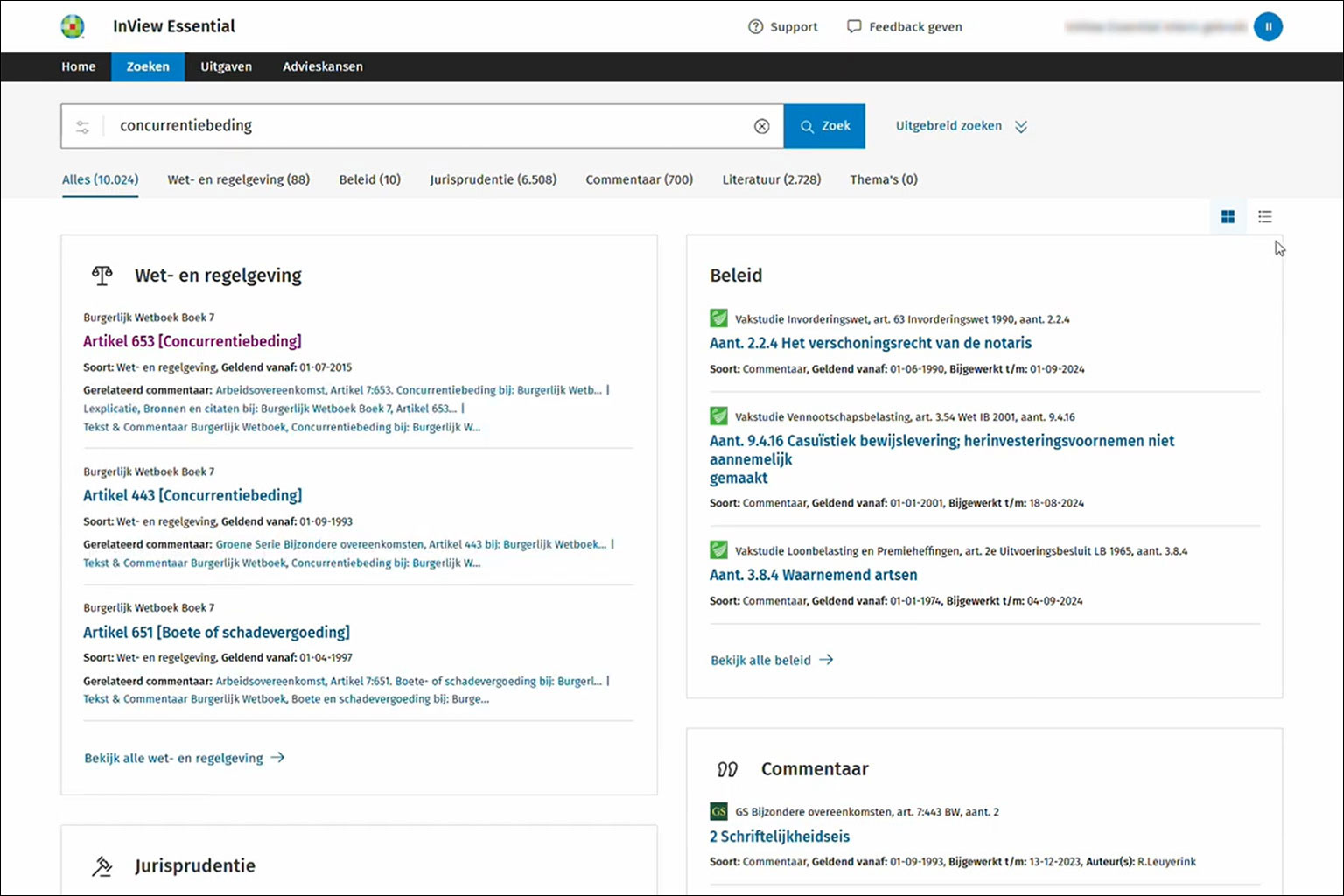
Task: Click the Beleid section heading
Action: 736,276
